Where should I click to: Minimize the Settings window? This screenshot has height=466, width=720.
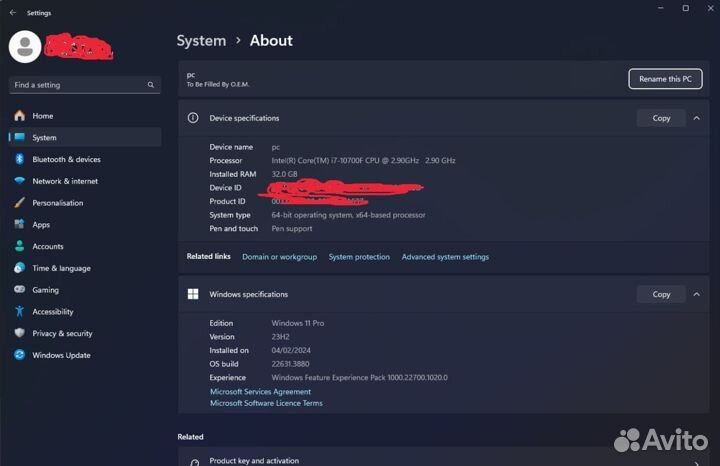(x=660, y=8)
